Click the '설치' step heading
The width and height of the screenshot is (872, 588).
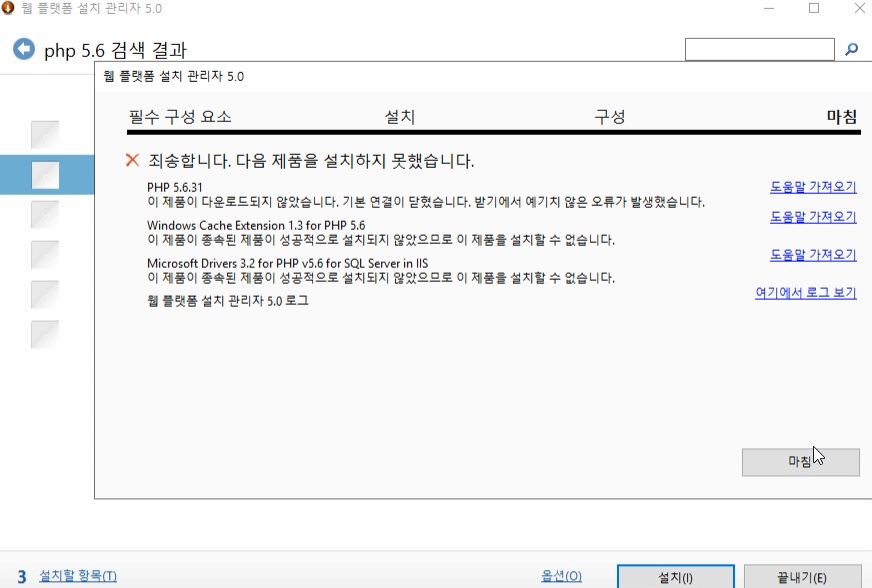coord(400,117)
